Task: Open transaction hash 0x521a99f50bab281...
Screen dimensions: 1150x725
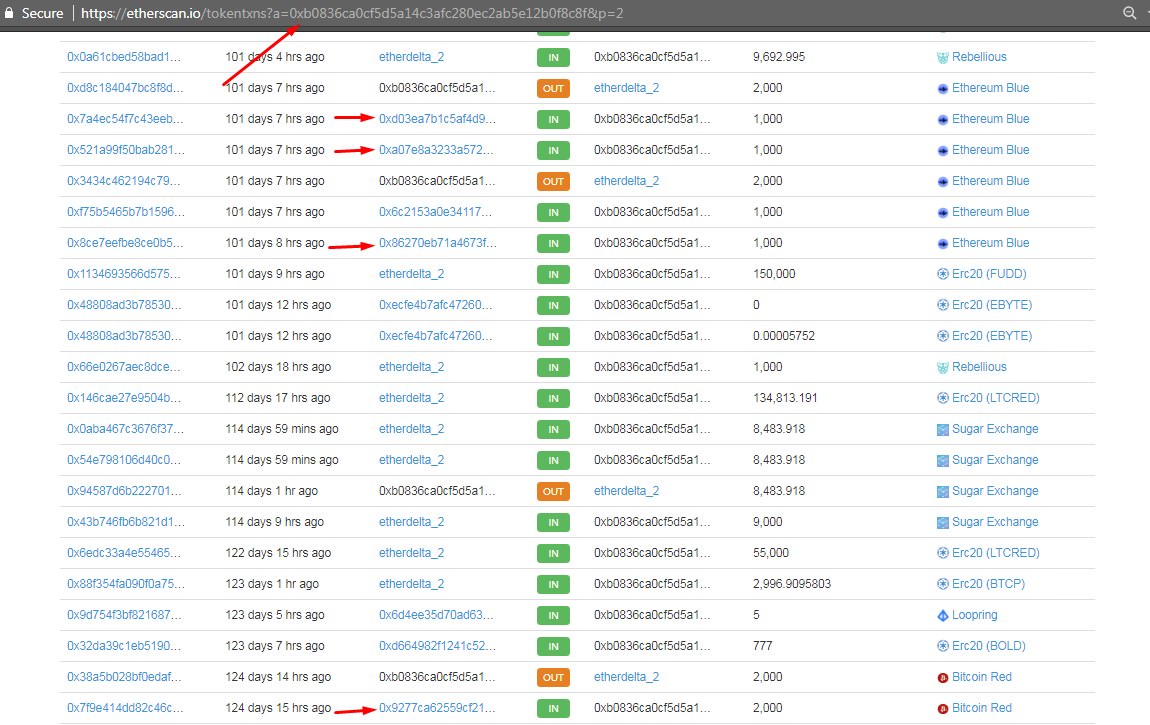Action: (x=126, y=150)
